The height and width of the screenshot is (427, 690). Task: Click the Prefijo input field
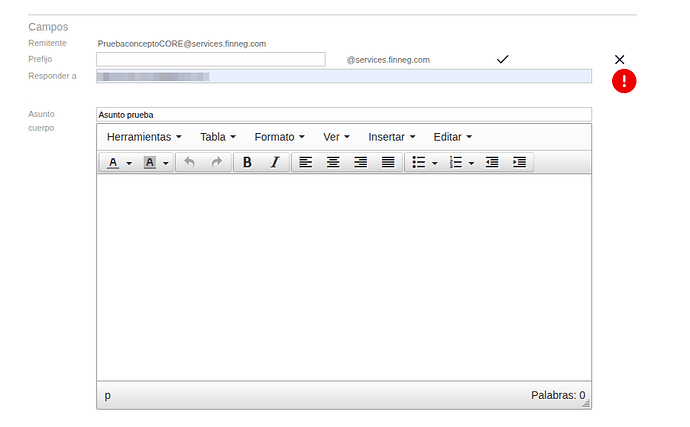tap(210, 60)
